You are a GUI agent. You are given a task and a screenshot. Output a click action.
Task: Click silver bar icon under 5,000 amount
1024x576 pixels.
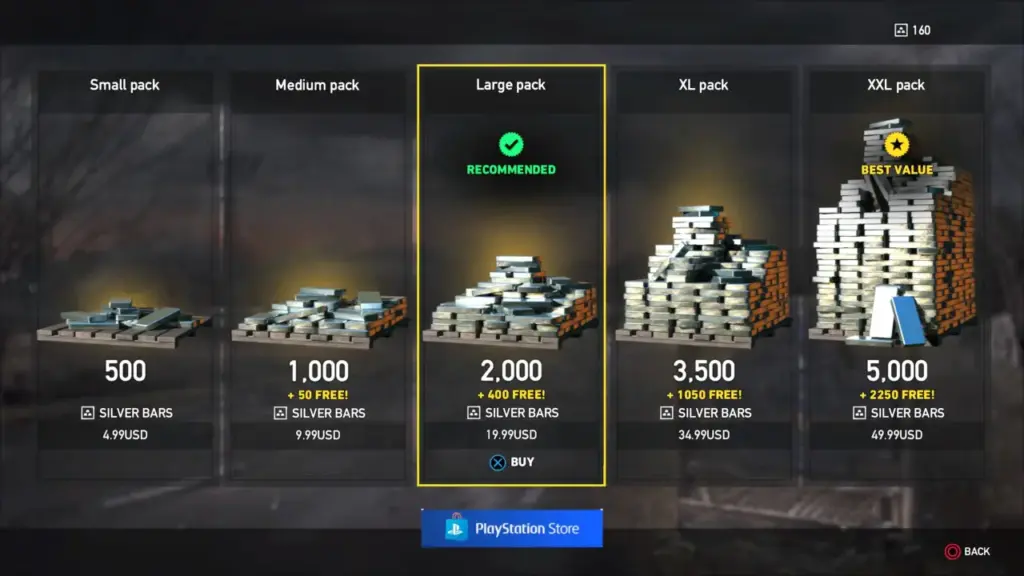coord(859,413)
